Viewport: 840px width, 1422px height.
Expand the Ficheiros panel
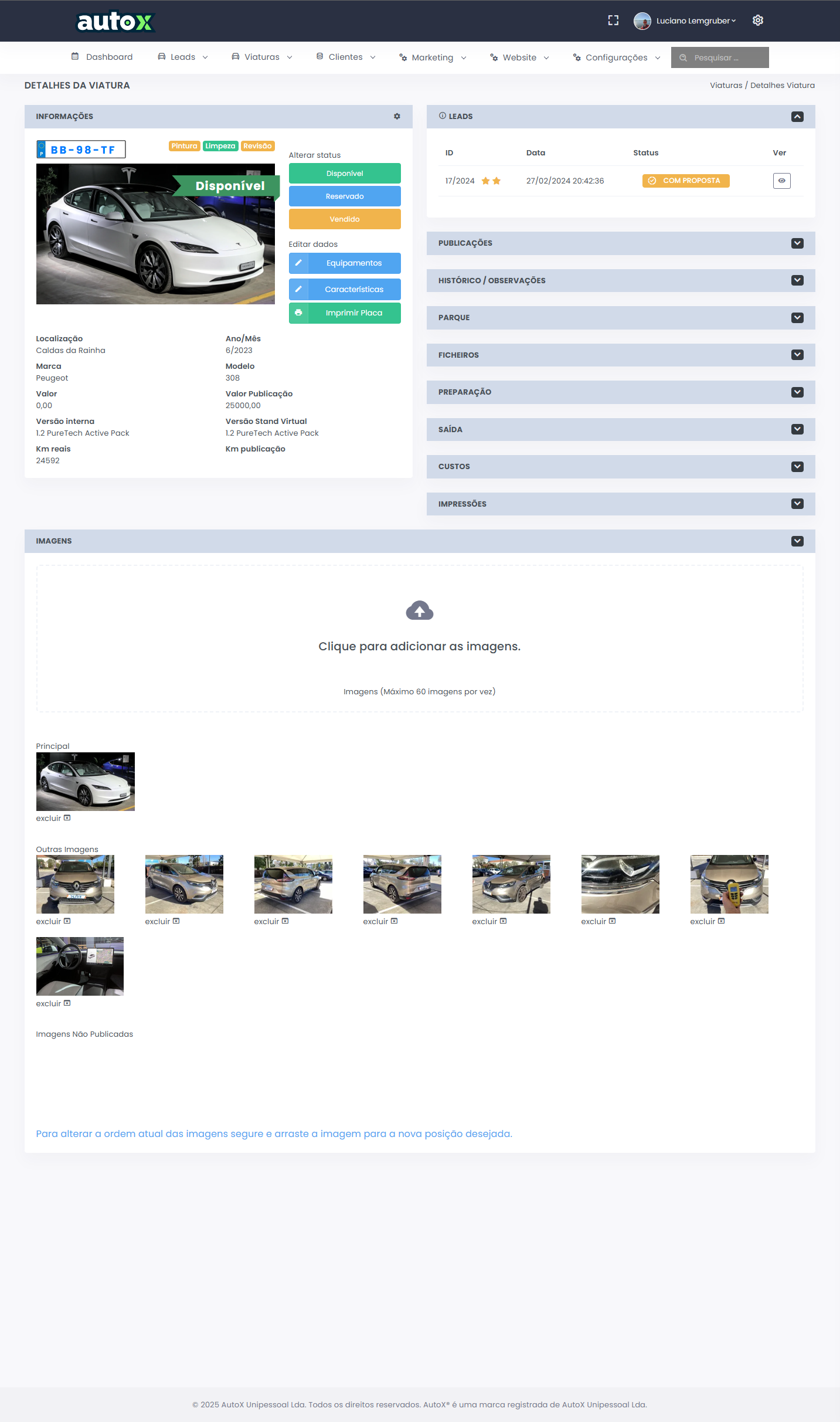(797, 355)
